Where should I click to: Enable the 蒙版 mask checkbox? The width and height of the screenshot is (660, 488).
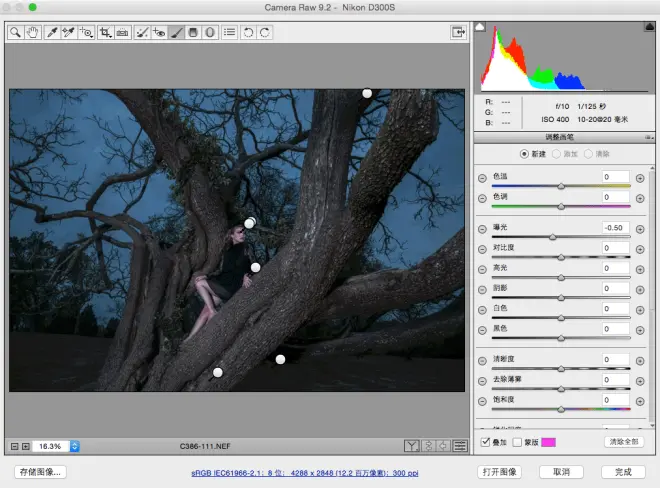(517, 442)
